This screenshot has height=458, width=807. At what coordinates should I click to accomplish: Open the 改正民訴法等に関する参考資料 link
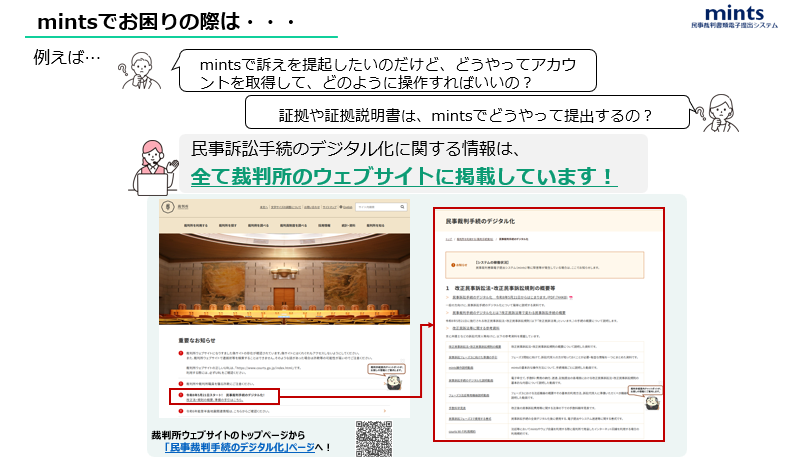click(x=476, y=328)
